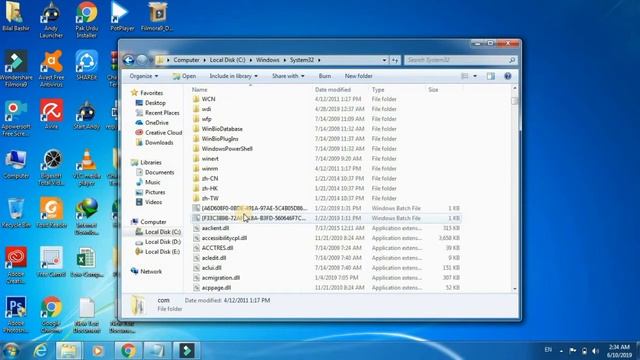
Task: Open the Share with menu
Action: tap(288, 76)
